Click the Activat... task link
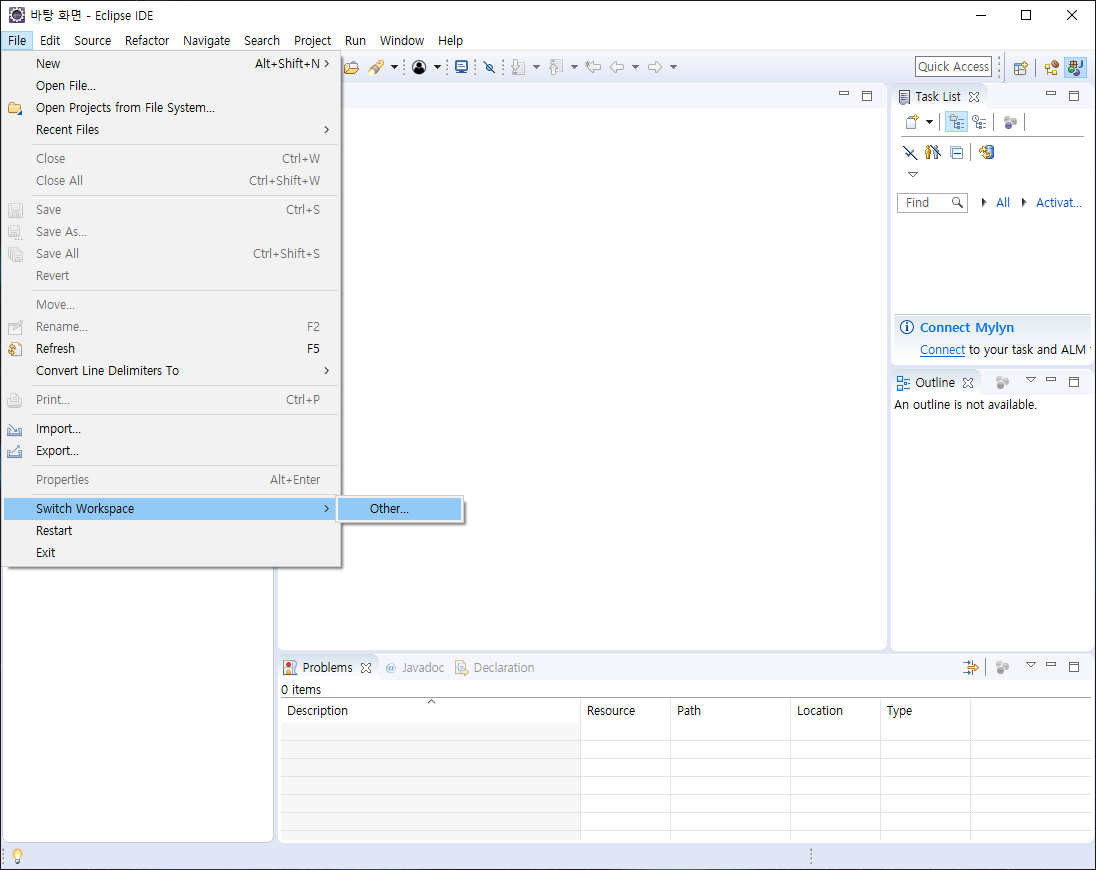1096x870 pixels. [x=1058, y=203]
